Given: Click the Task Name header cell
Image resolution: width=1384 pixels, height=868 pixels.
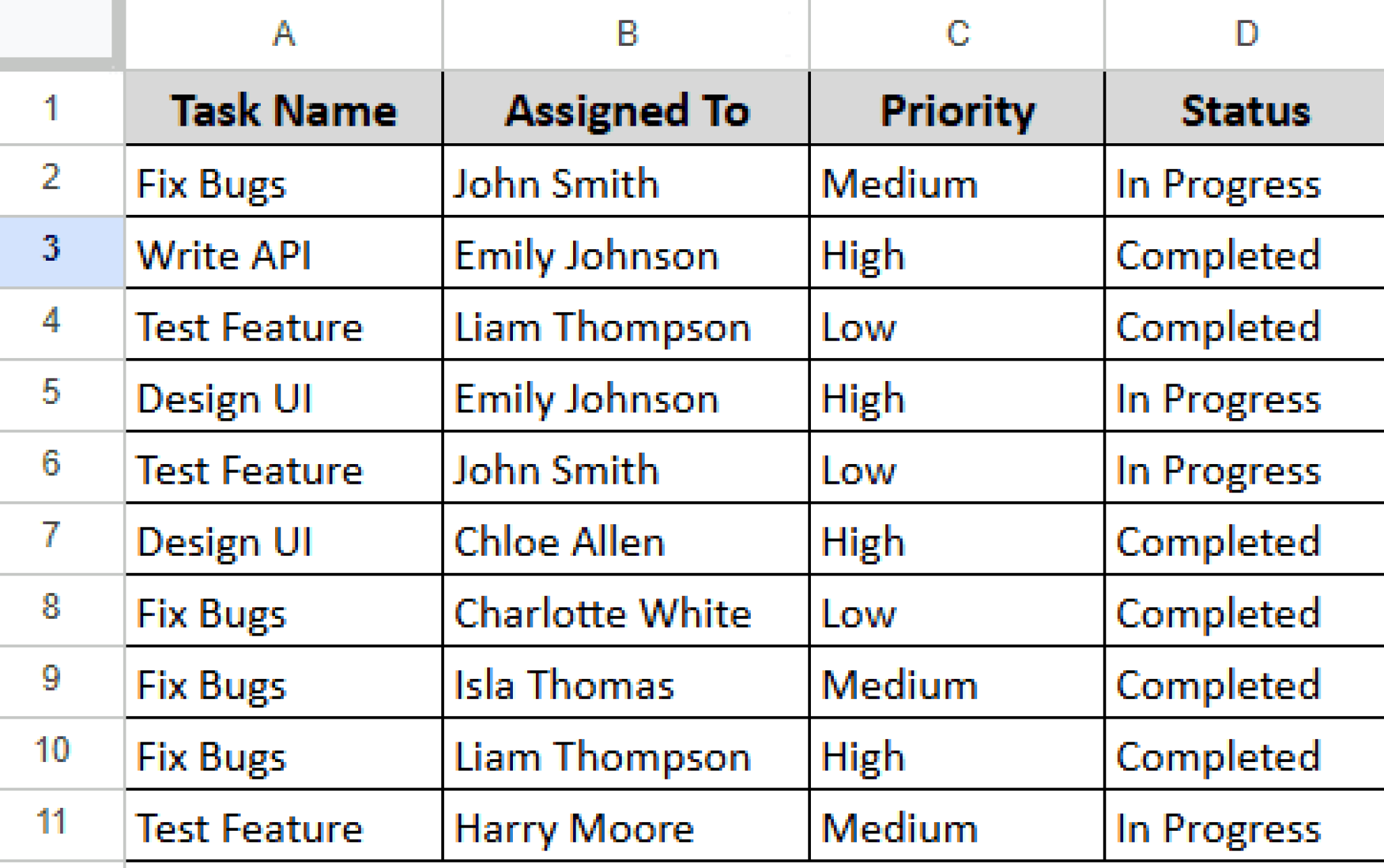Looking at the screenshot, I should pyautogui.click(x=284, y=109).
